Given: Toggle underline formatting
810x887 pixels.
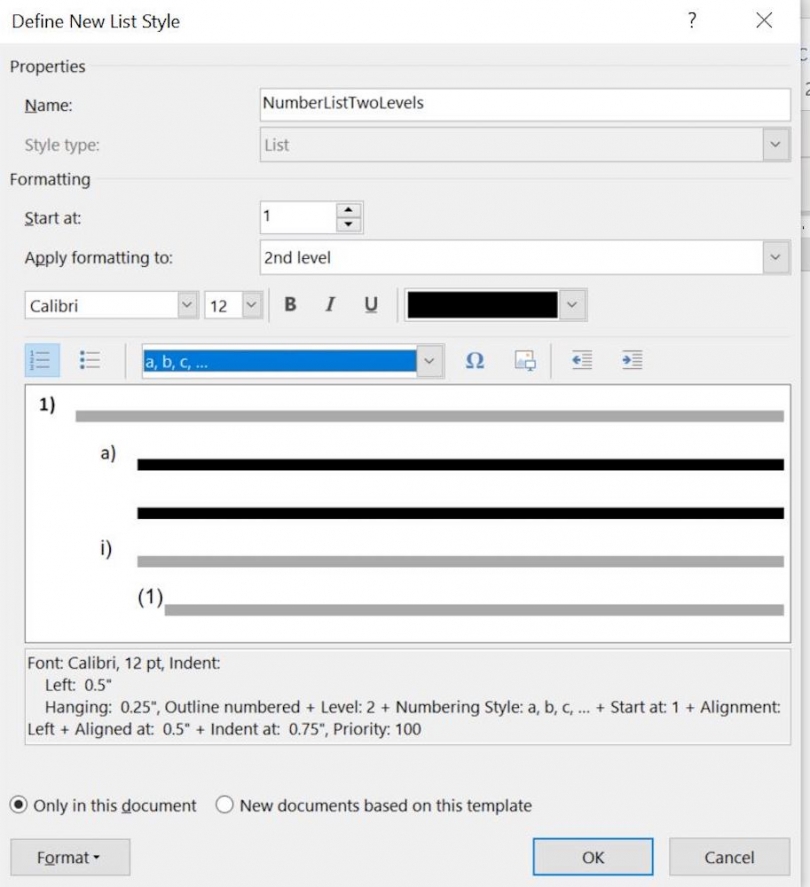Looking at the screenshot, I should [370, 305].
